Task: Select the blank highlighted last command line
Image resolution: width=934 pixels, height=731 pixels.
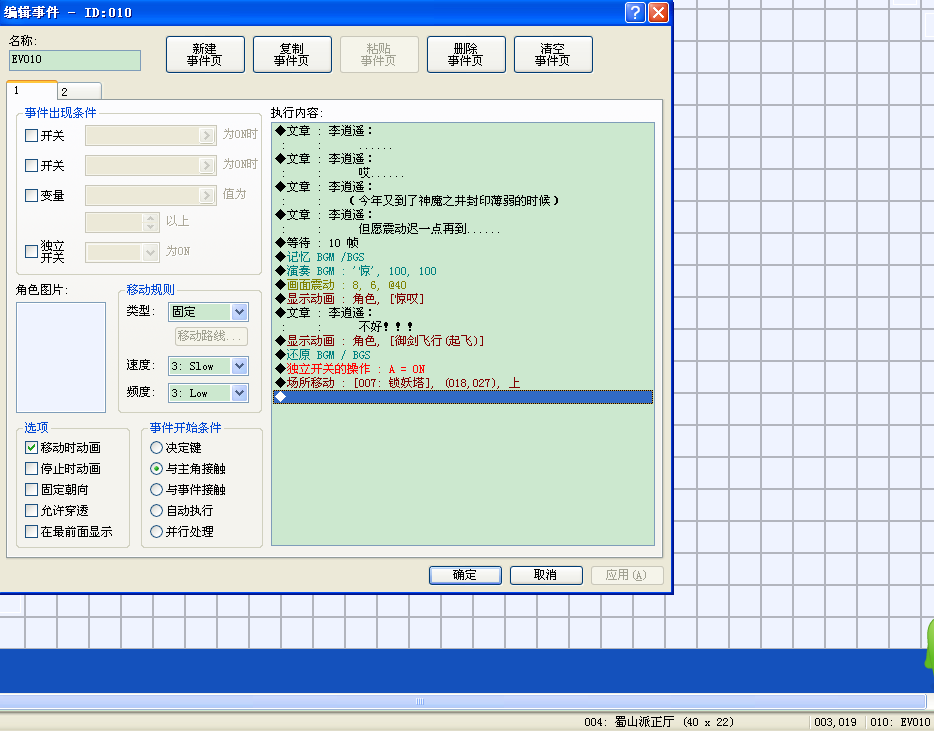Action: click(x=463, y=397)
